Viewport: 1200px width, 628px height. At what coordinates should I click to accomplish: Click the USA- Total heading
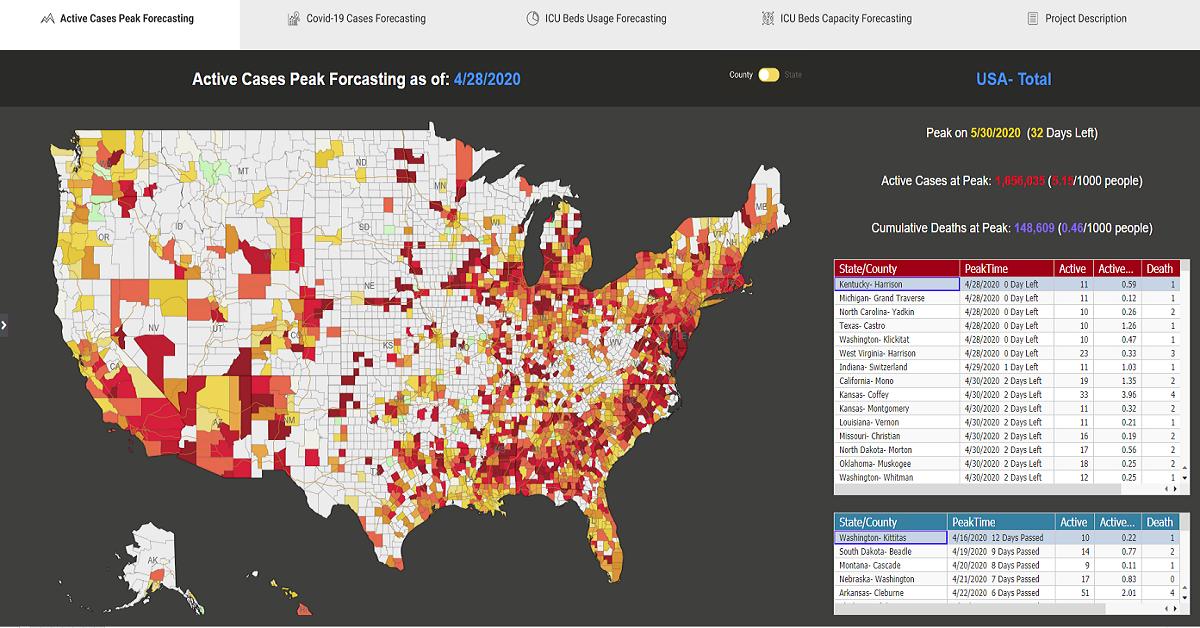click(1014, 78)
